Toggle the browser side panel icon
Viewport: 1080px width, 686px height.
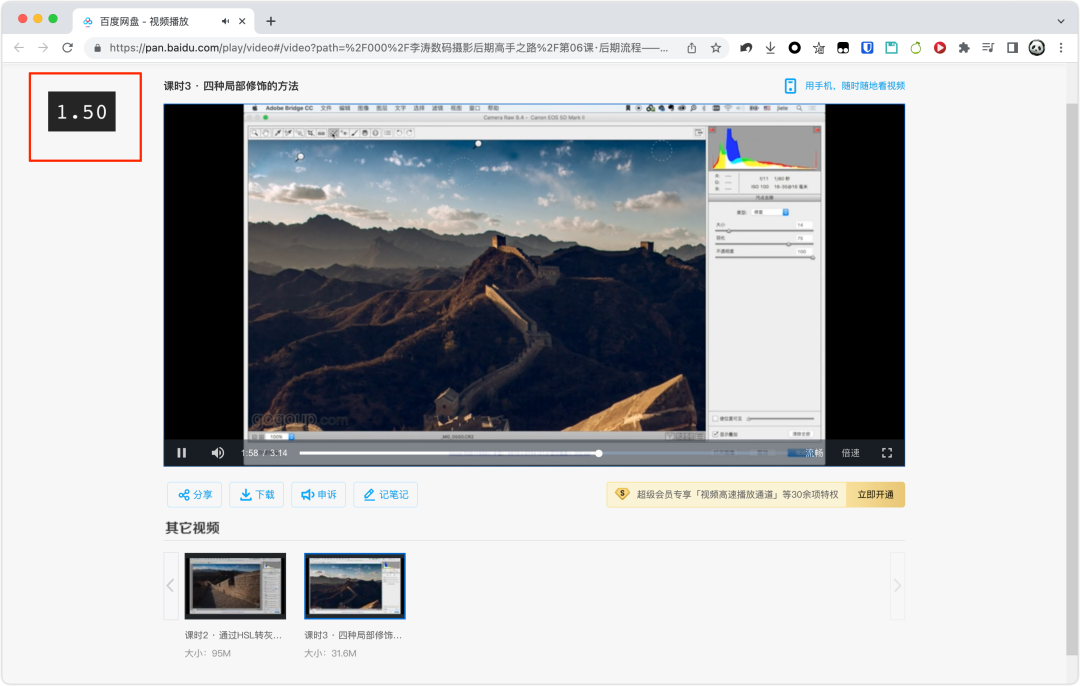click(1012, 48)
